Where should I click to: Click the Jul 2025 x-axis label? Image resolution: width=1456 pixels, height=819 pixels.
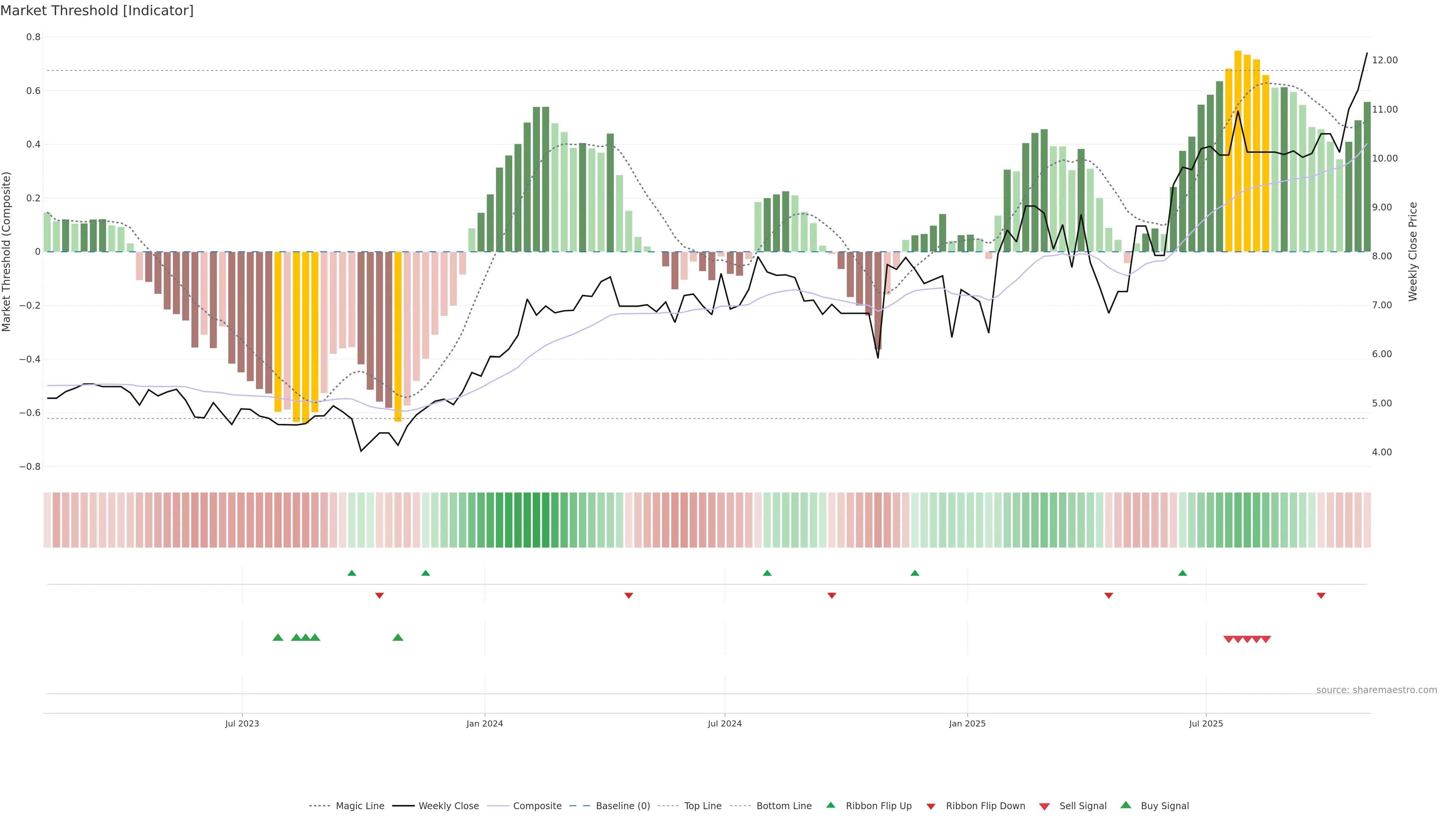tap(1206, 723)
